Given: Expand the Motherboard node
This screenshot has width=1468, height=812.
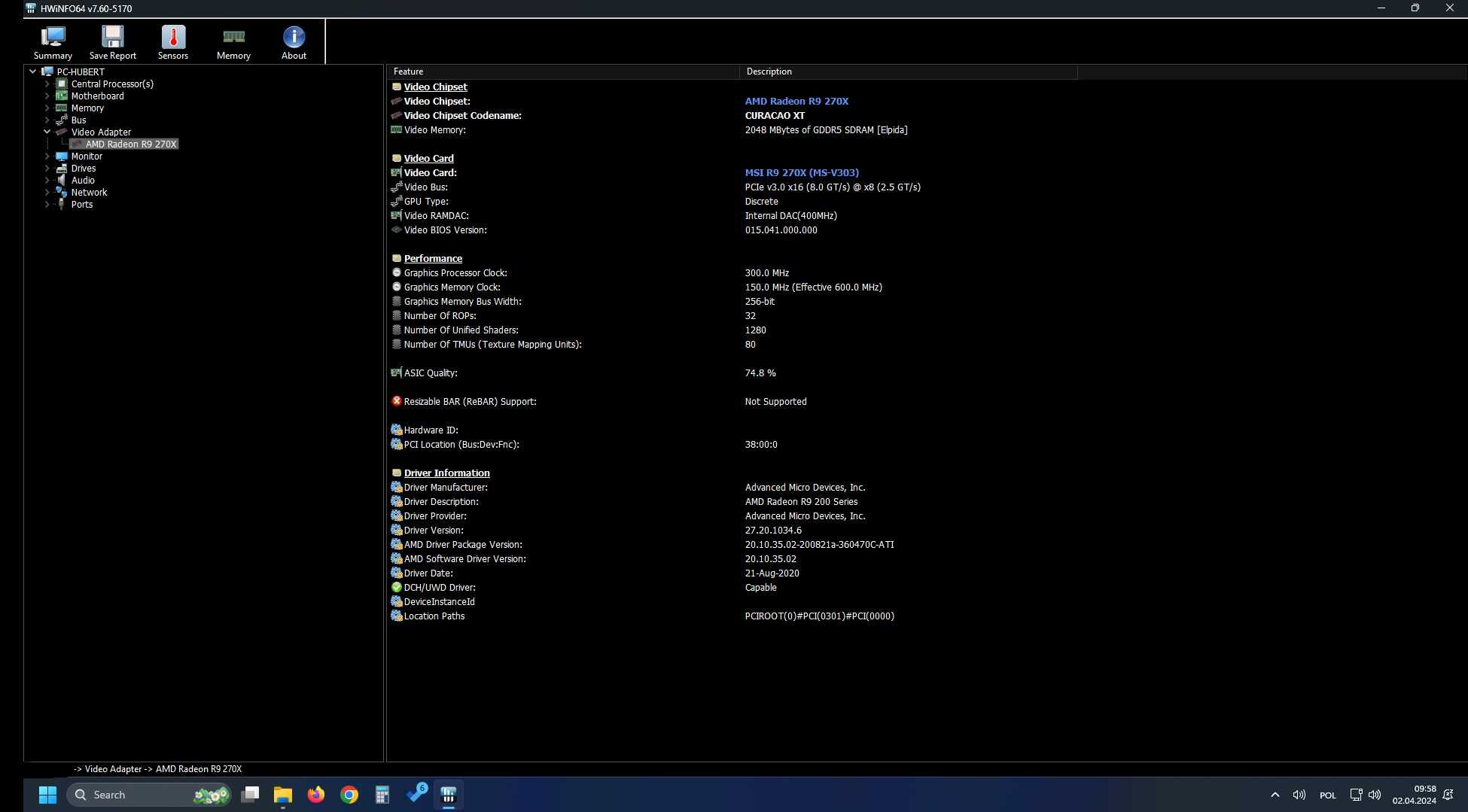Looking at the screenshot, I should [47, 96].
